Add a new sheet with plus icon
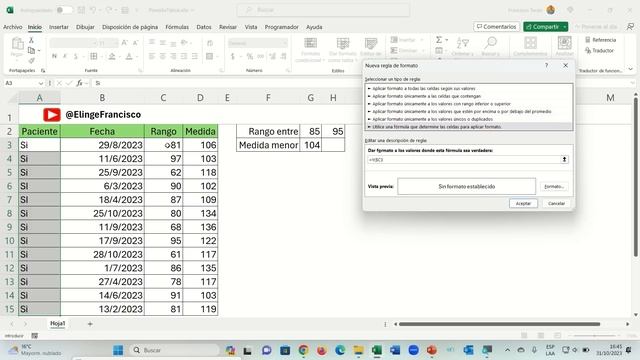 coord(90,324)
